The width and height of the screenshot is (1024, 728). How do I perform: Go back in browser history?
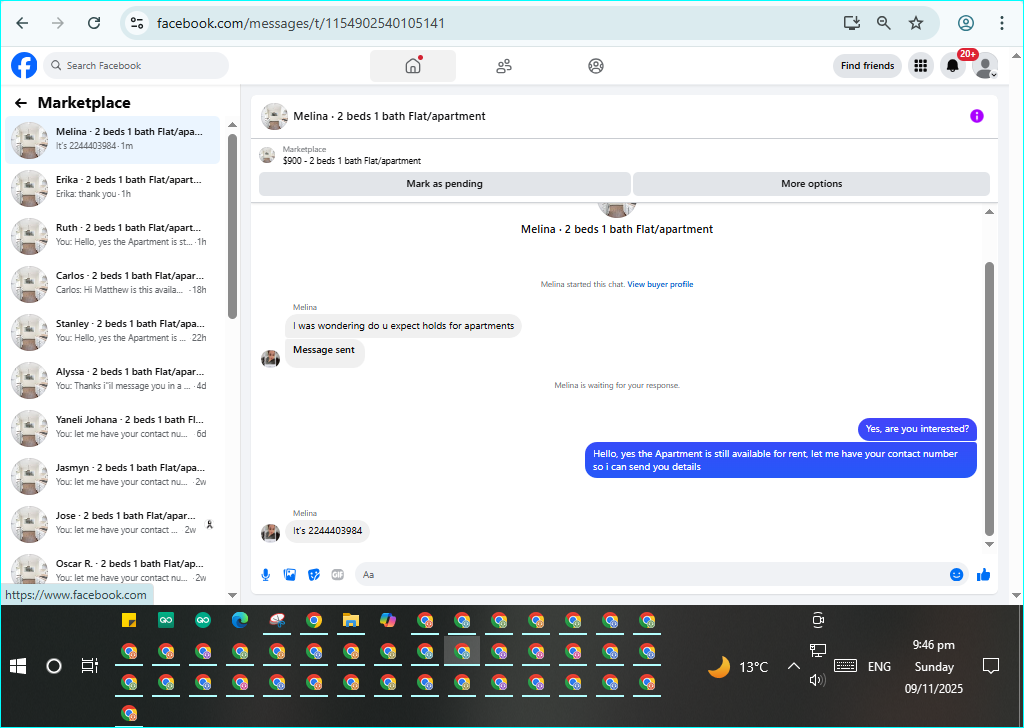22,23
